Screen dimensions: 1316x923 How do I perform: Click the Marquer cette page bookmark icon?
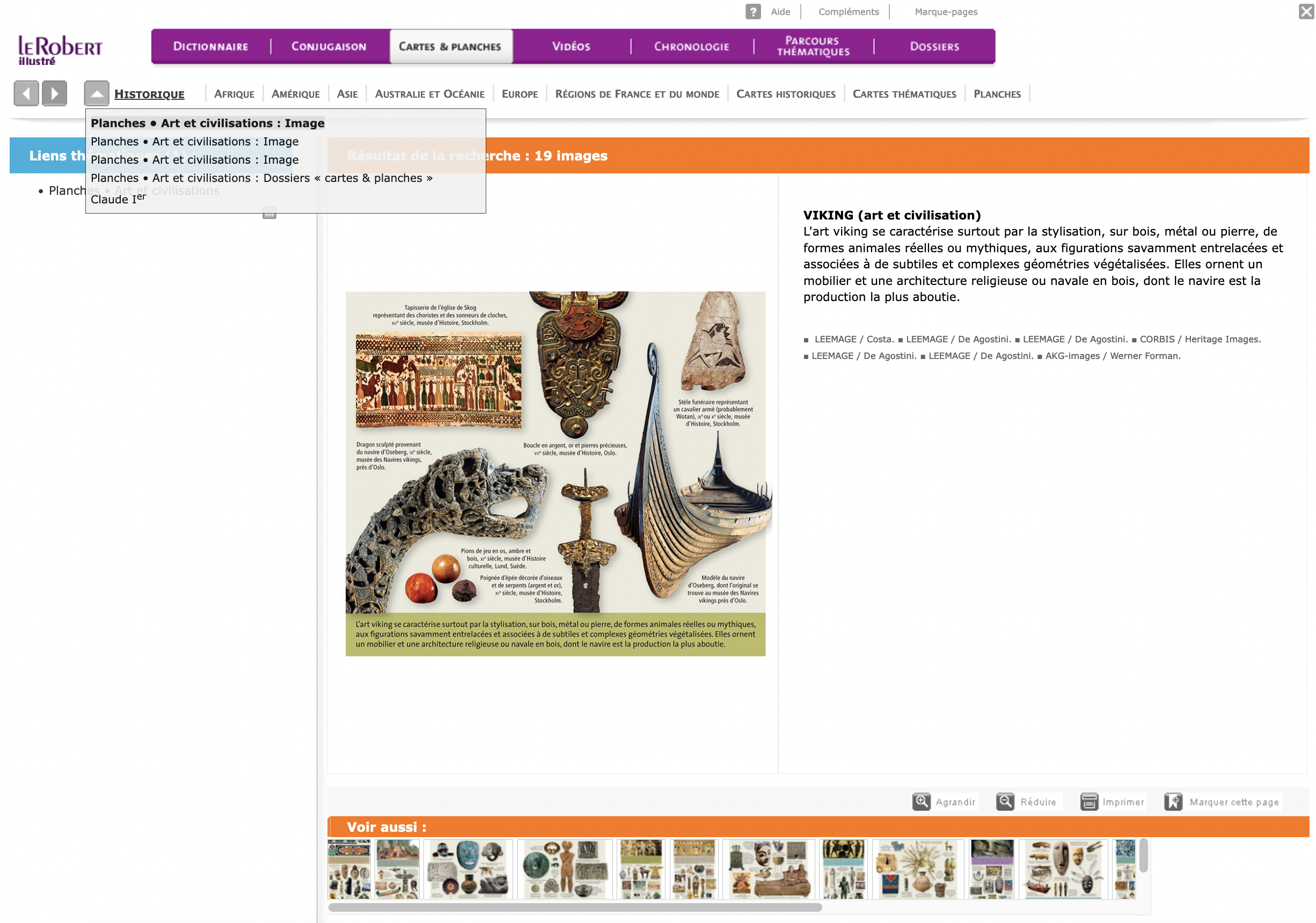pos(1173,802)
